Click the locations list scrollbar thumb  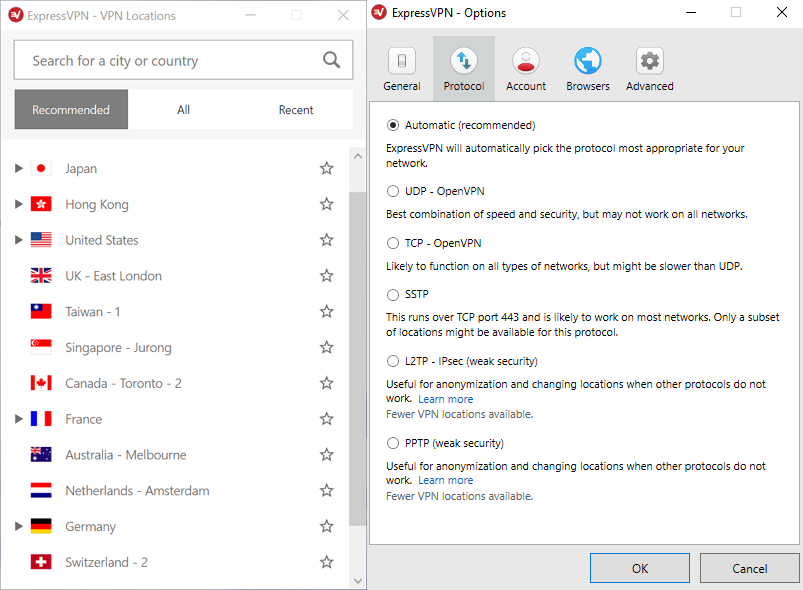pos(357,359)
